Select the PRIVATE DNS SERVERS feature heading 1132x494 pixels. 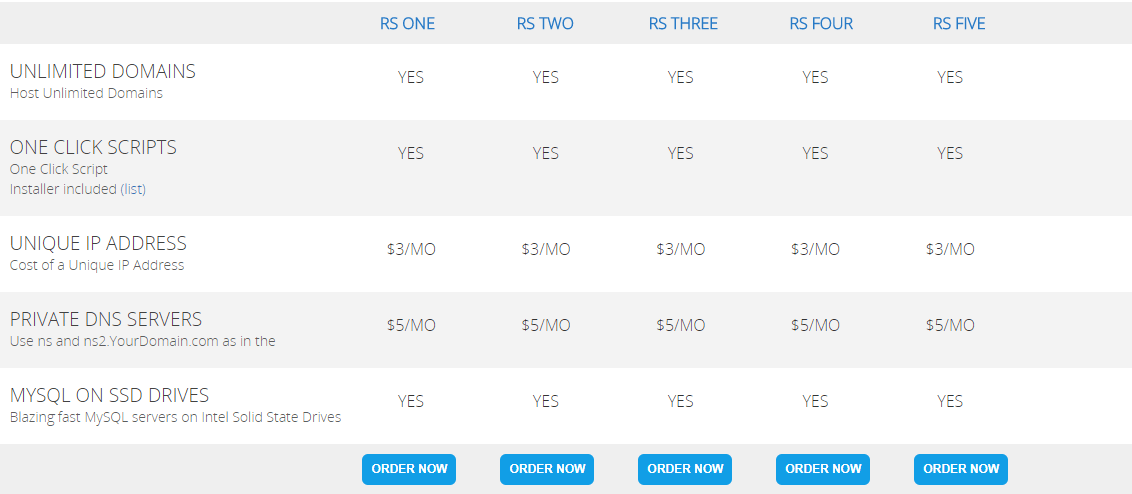point(106,319)
